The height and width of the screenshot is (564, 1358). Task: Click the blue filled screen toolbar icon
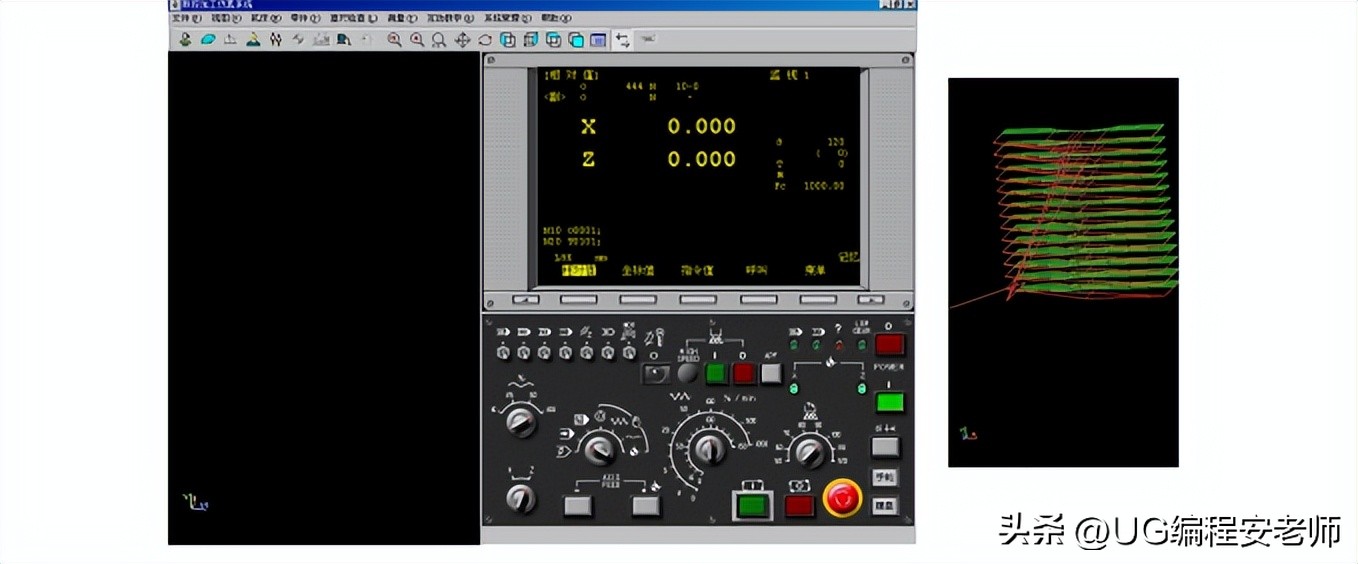coord(598,40)
